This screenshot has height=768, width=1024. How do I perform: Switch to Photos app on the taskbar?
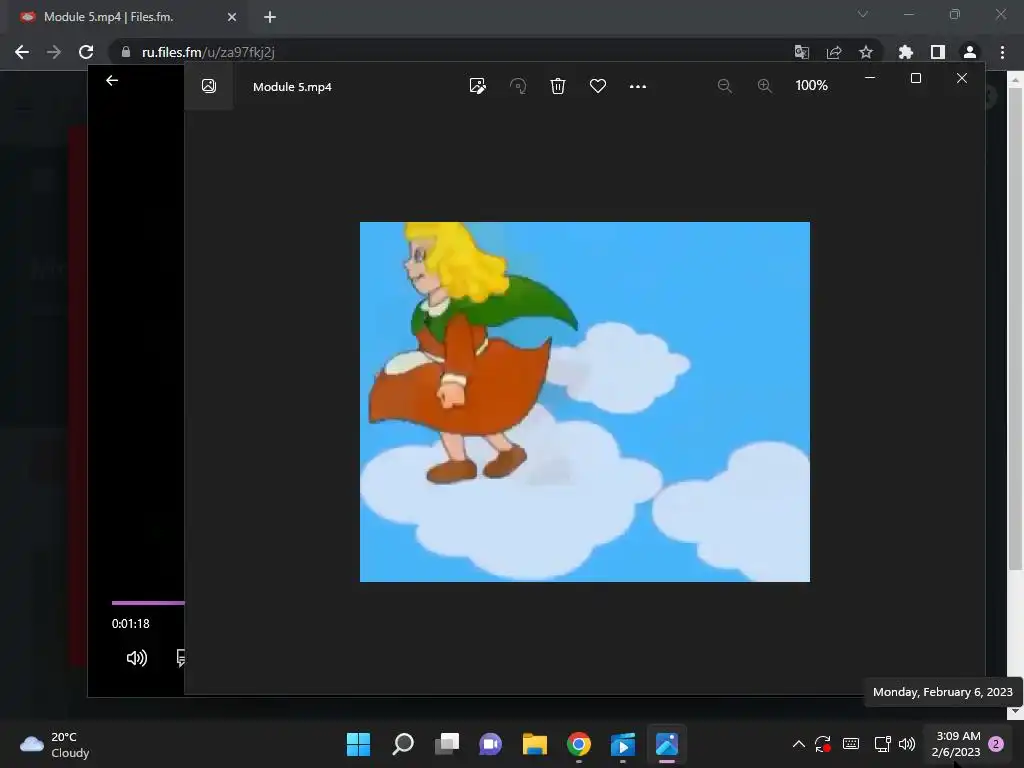coord(667,744)
